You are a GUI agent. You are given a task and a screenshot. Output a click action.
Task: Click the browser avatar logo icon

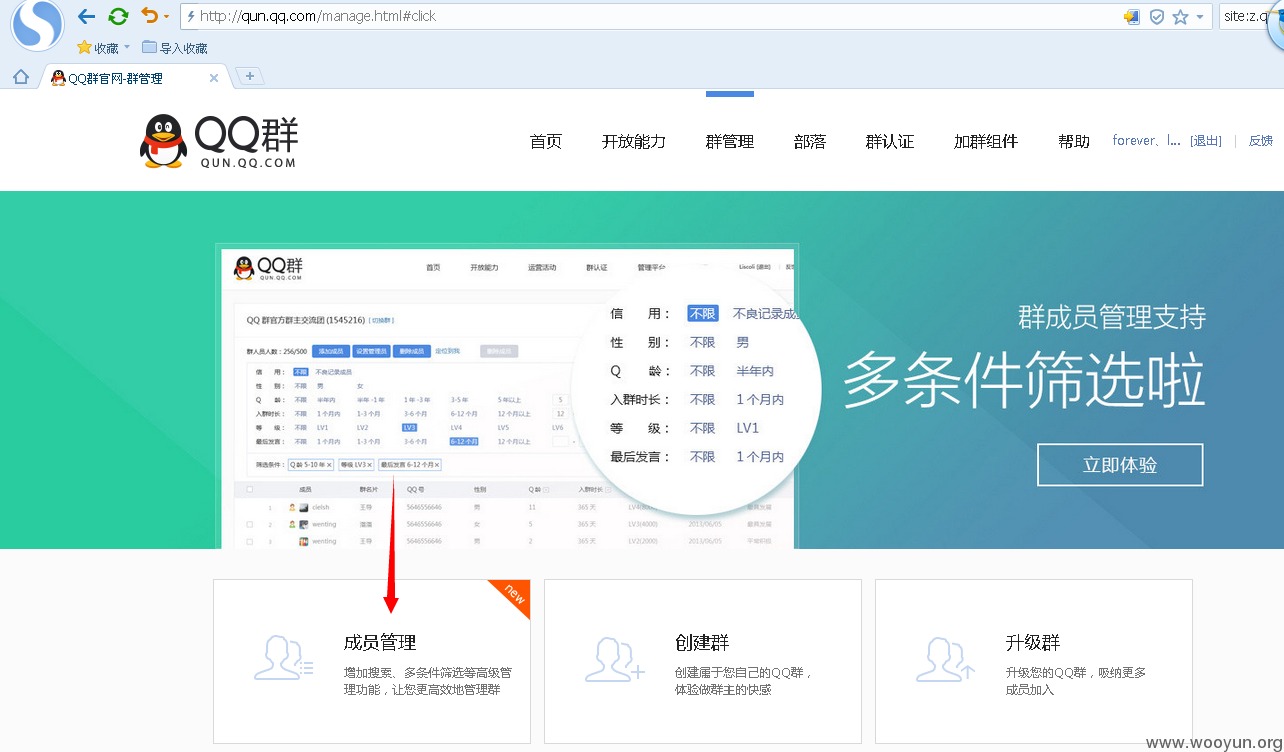[x=36, y=26]
